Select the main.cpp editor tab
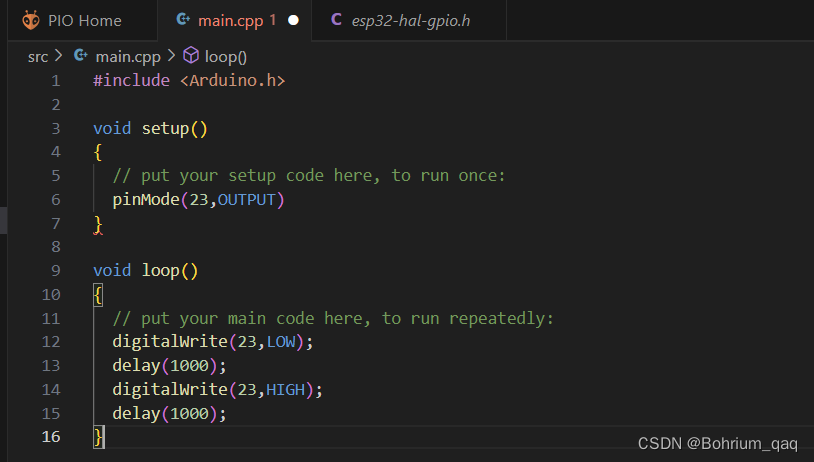The width and height of the screenshot is (814, 462). click(234, 21)
